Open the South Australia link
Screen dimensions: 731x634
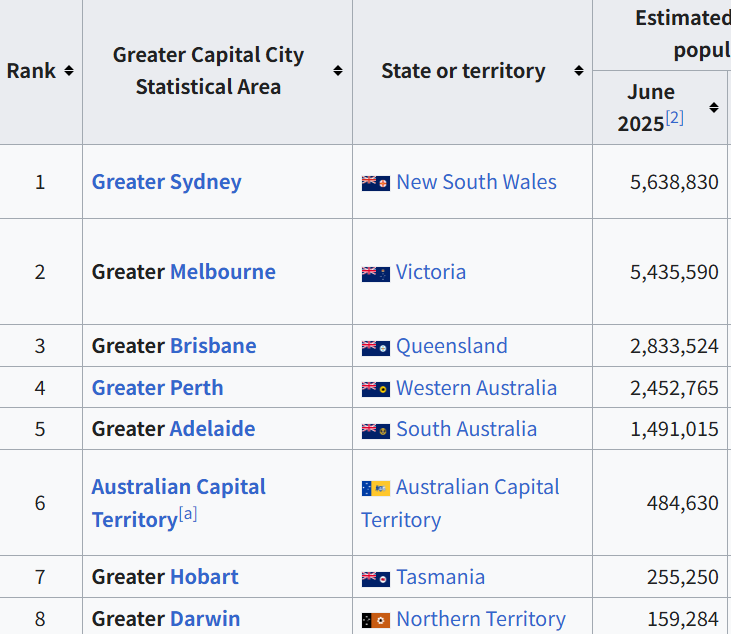pos(467,429)
